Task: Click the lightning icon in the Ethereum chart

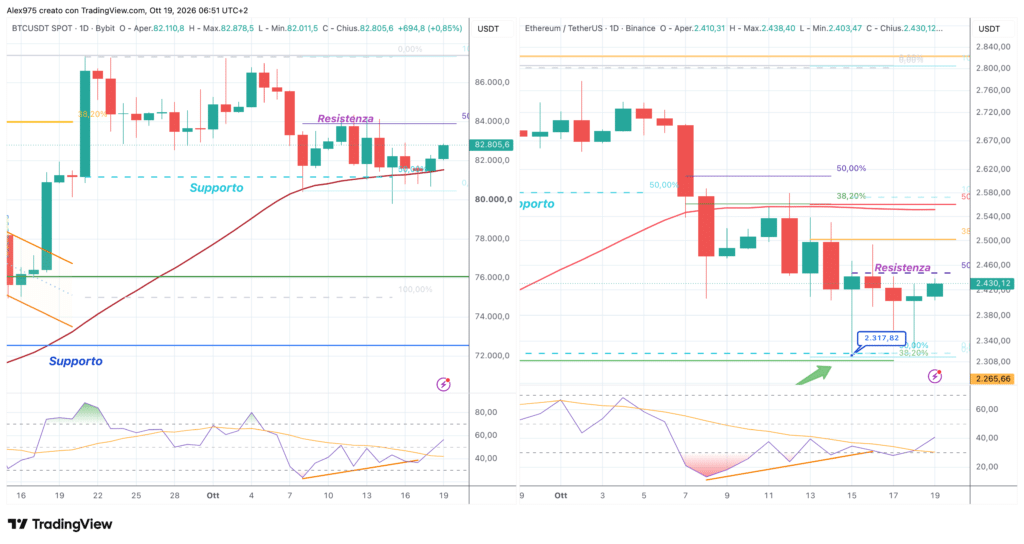Action: [935, 376]
